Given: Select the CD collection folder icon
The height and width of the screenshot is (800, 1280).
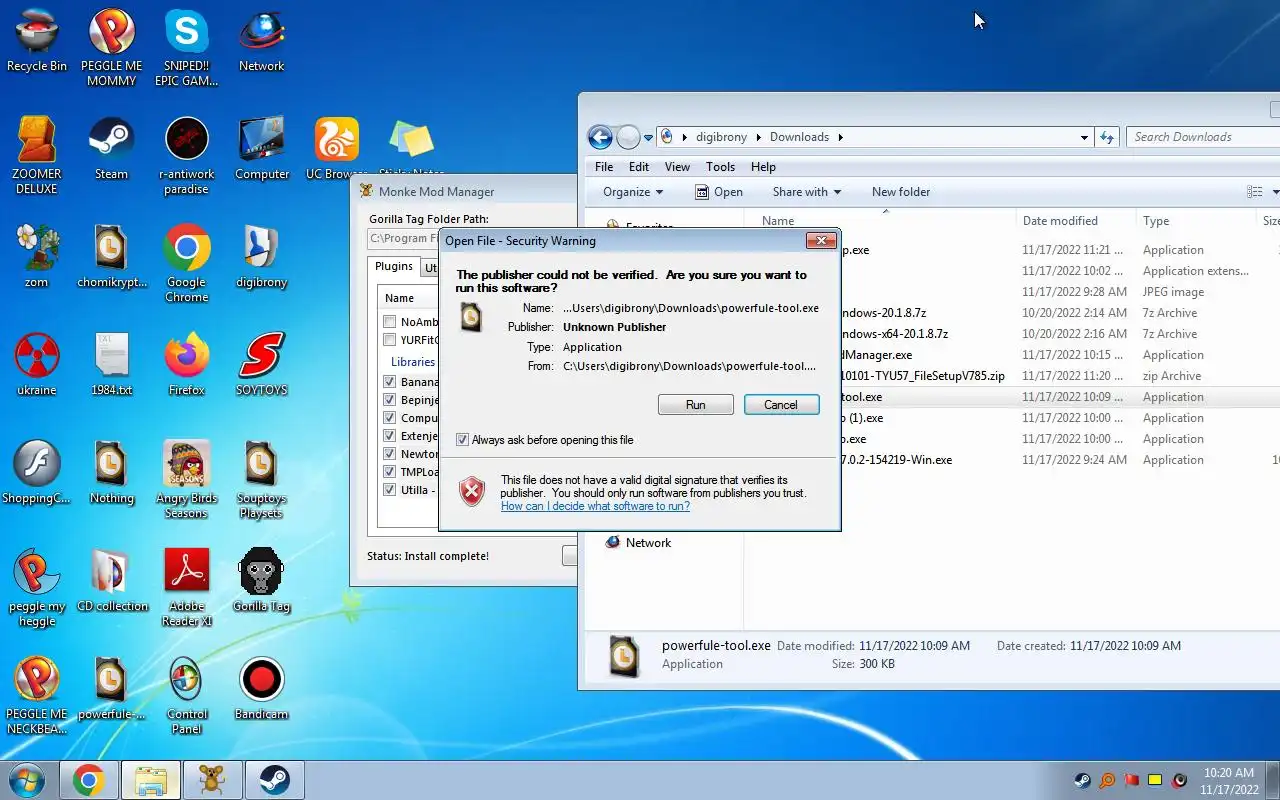Looking at the screenshot, I should click(x=112, y=581).
